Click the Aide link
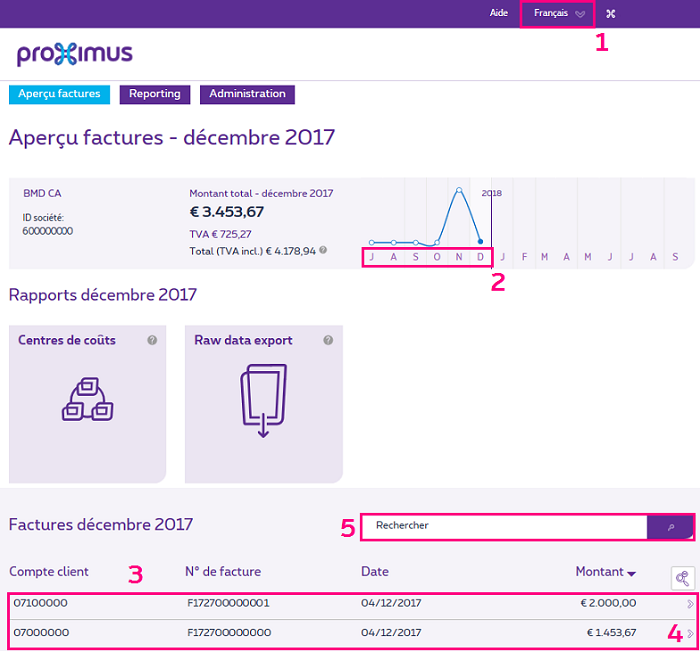 498,14
